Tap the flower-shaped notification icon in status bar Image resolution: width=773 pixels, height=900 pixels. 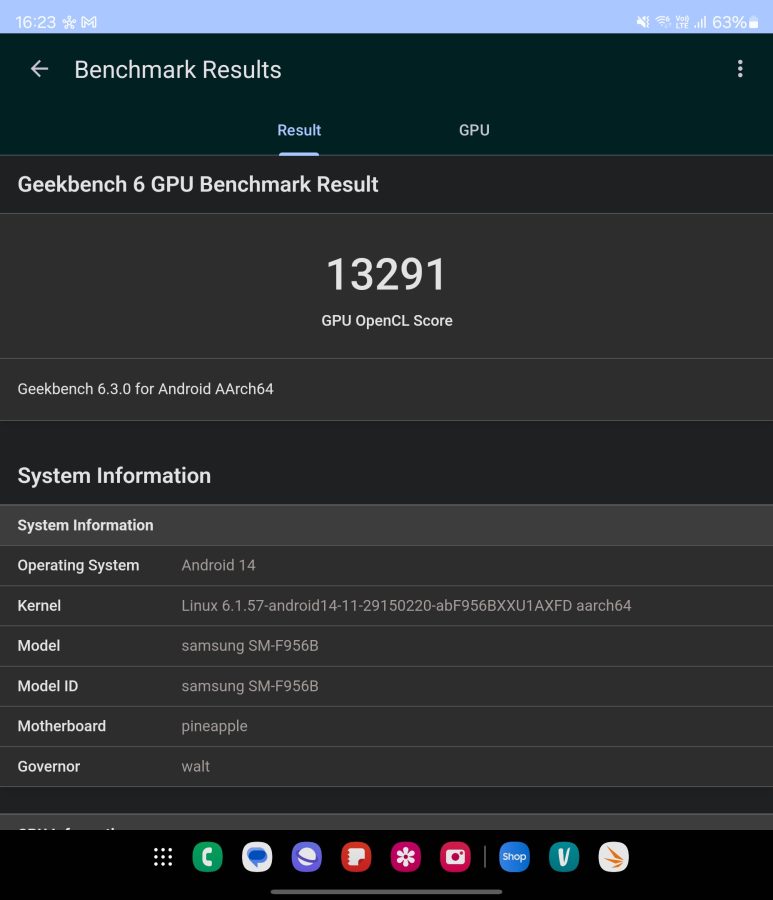pos(69,22)
